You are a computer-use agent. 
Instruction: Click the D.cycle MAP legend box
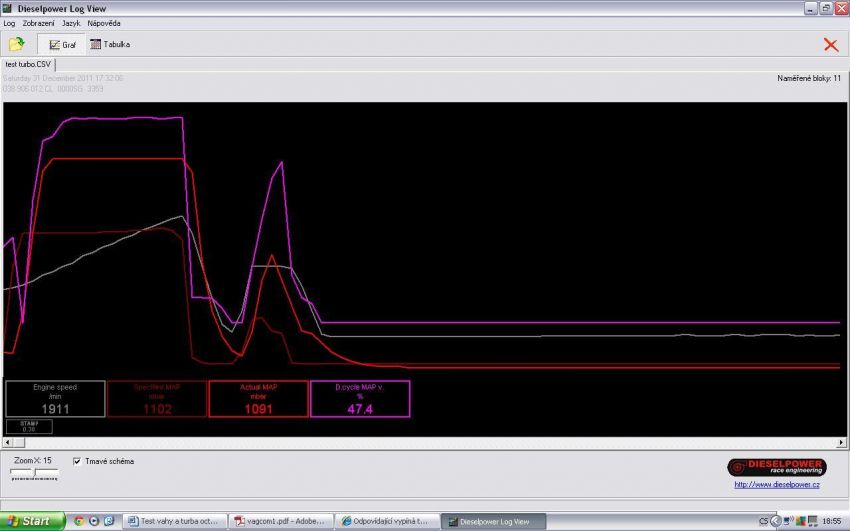(360, 399)
